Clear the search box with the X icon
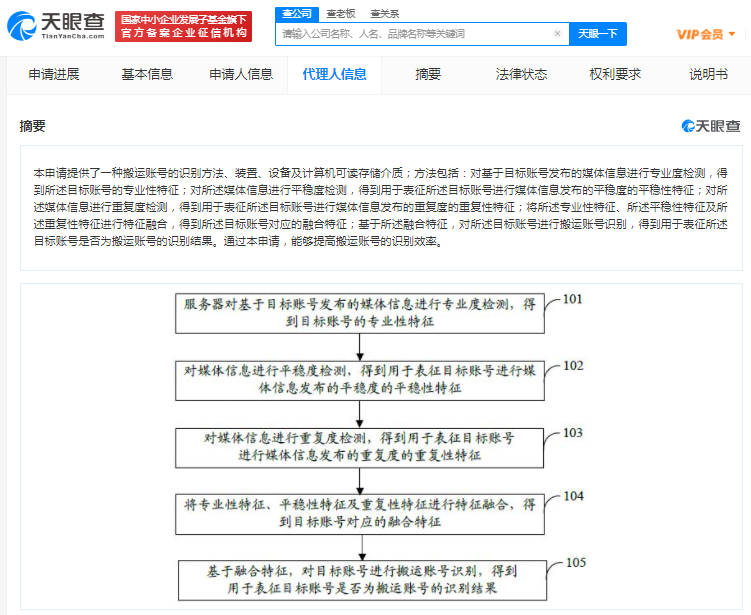This screenshot has height=615, width=751. point(557,34)
